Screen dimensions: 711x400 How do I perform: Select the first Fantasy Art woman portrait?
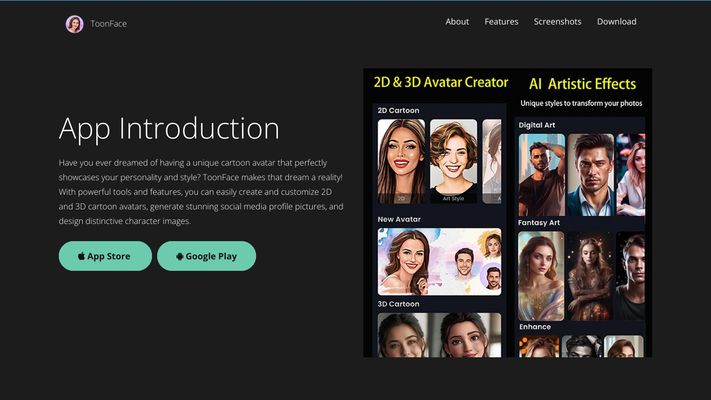tap(541, 276)
